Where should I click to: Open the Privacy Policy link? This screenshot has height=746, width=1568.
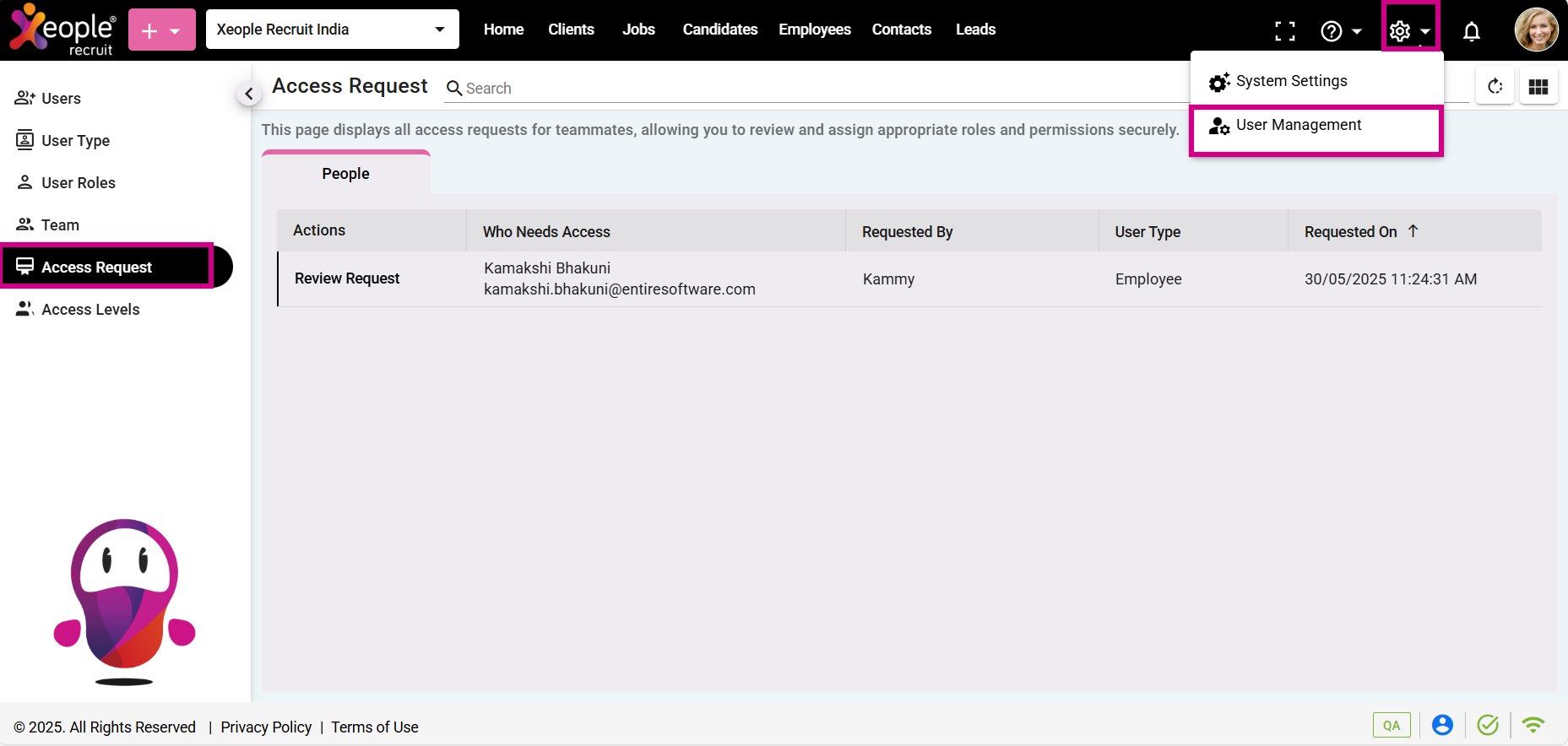[266, 727]
